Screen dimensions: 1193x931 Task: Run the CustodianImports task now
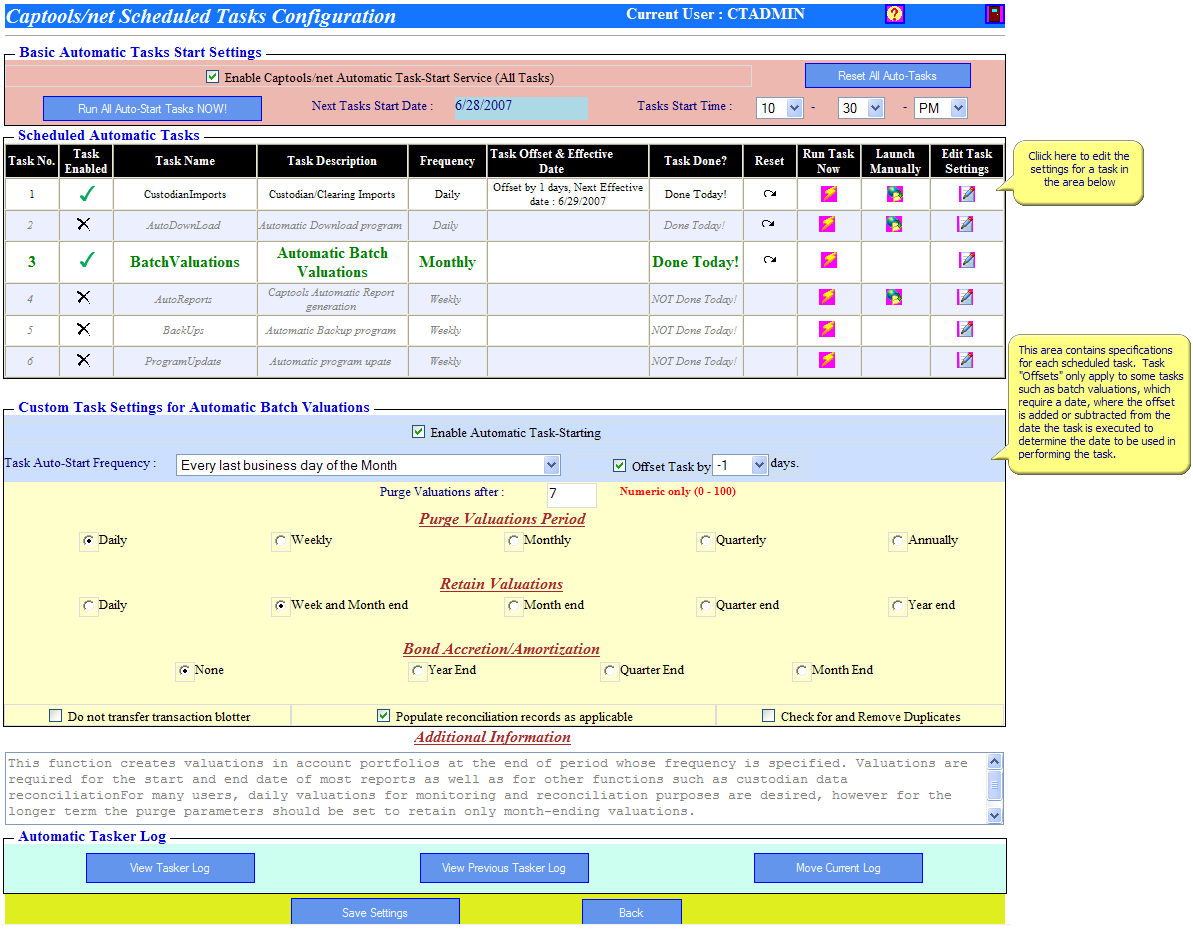click(828, 194)
